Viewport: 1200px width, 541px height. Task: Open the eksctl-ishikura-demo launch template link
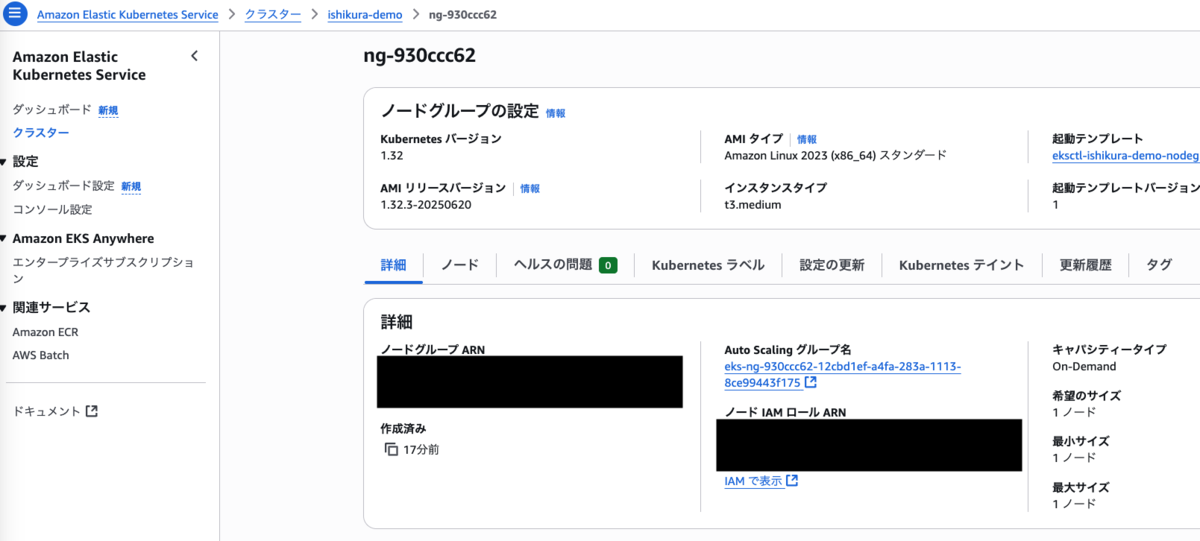[x=1125, y=156]
